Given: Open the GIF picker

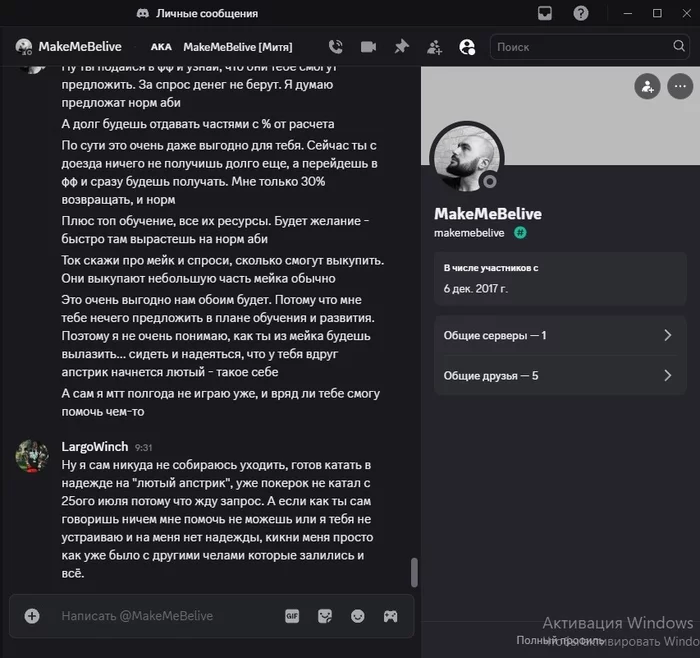Looking at the screenshot, I should 292,616.
